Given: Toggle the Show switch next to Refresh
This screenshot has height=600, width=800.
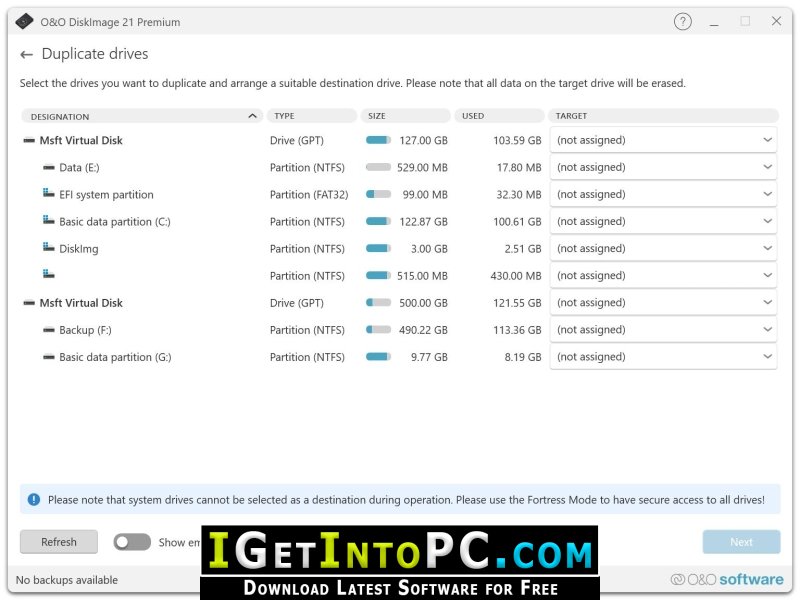Looking at the screenshot, I should [132, 542].
